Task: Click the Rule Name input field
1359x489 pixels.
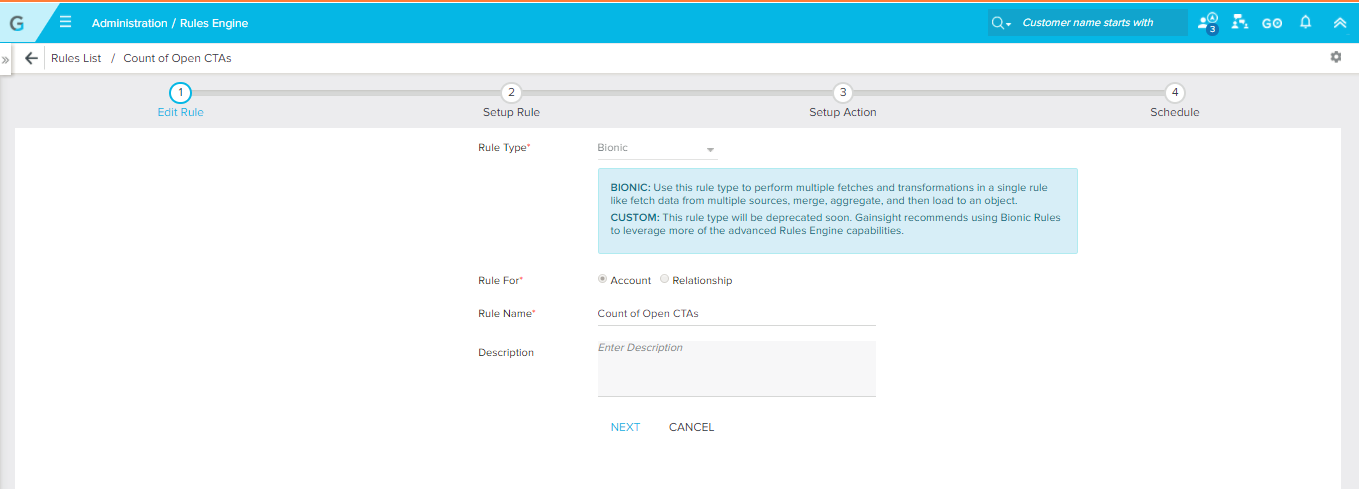Action: [x=736, y=313]
